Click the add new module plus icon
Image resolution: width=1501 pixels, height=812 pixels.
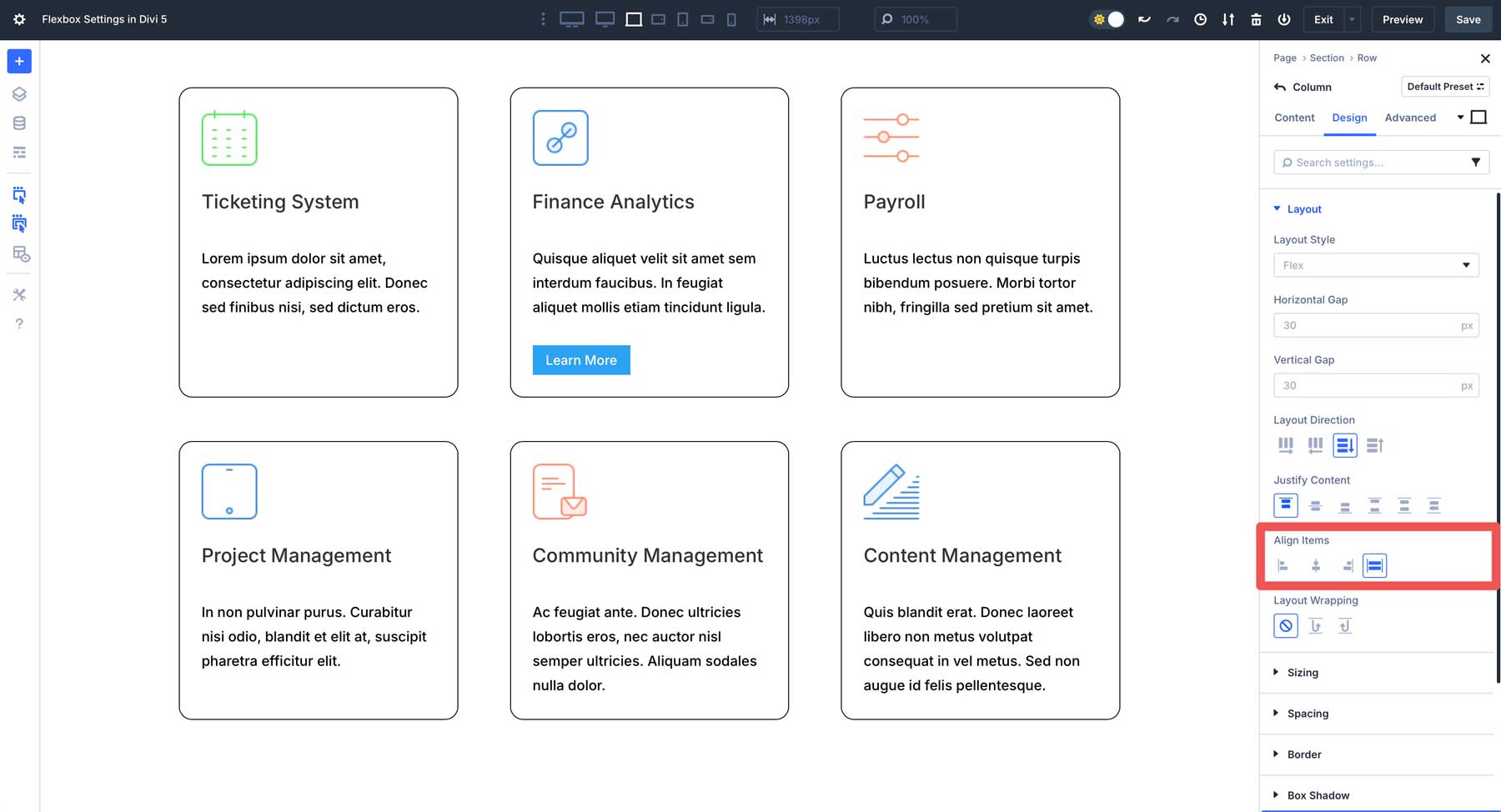click(19, 61)
